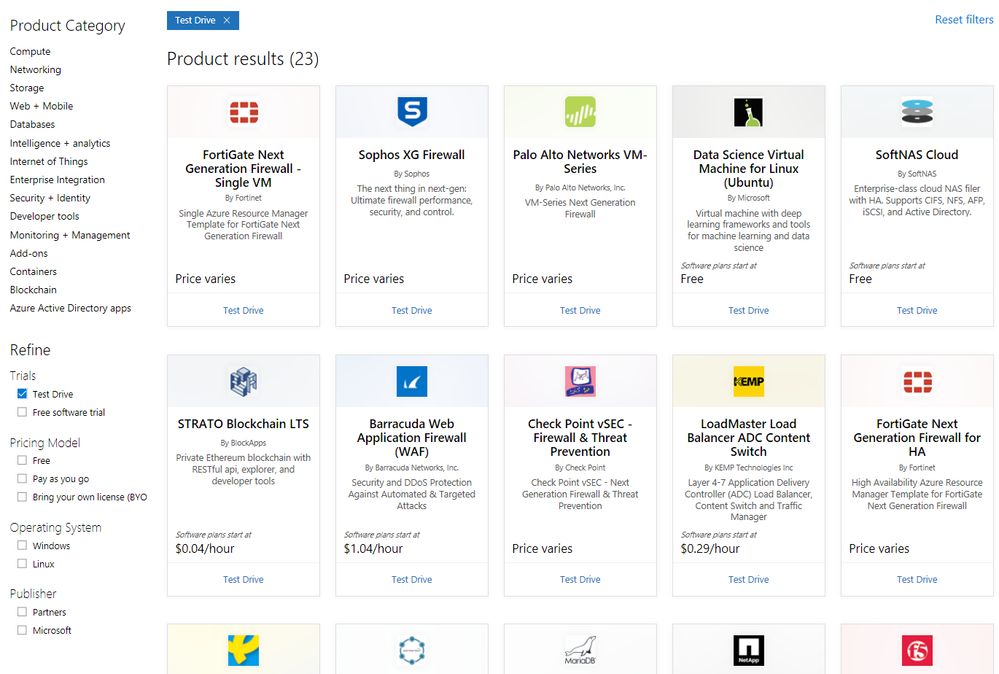The image size is (999, 674).
Task: Click Test Drive under FortiGate for HA
Action: click(917, 579)
